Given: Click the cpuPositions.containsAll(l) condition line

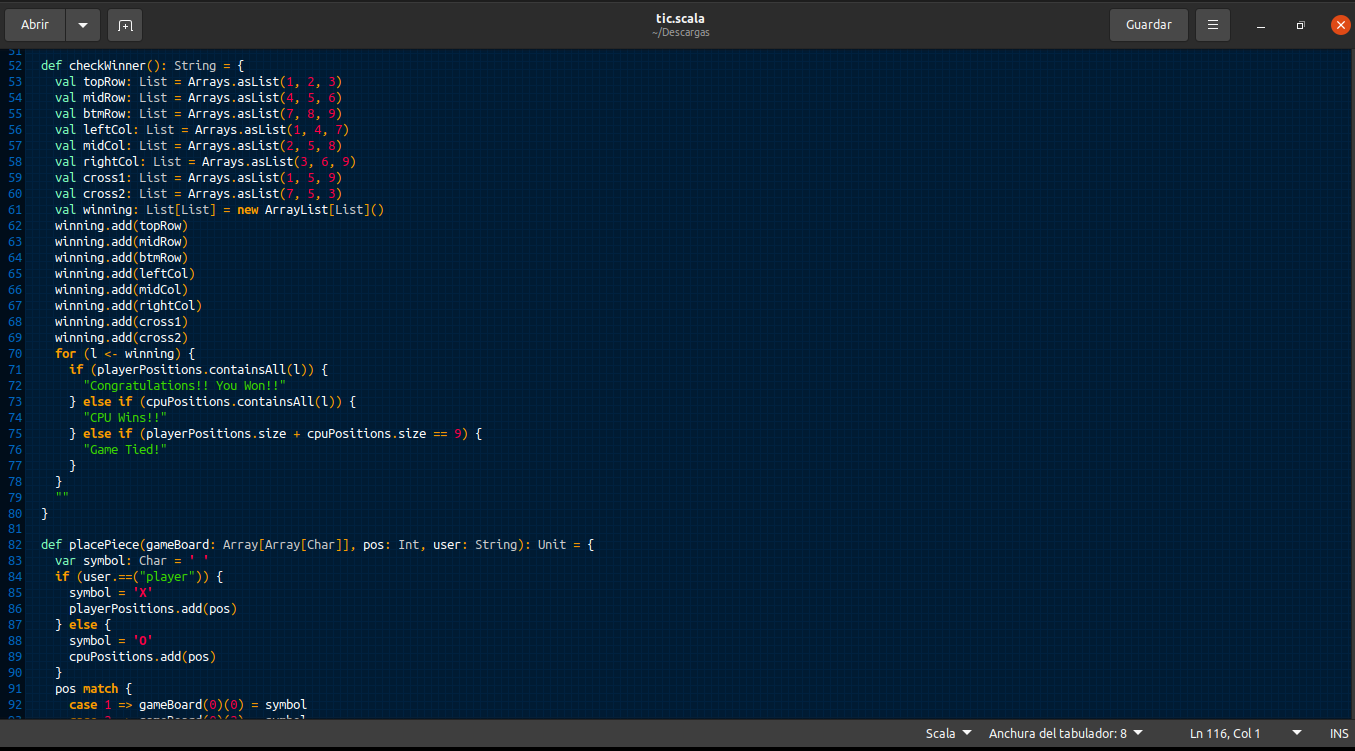Looking at the screenshot, I should [x=213, y=402].
